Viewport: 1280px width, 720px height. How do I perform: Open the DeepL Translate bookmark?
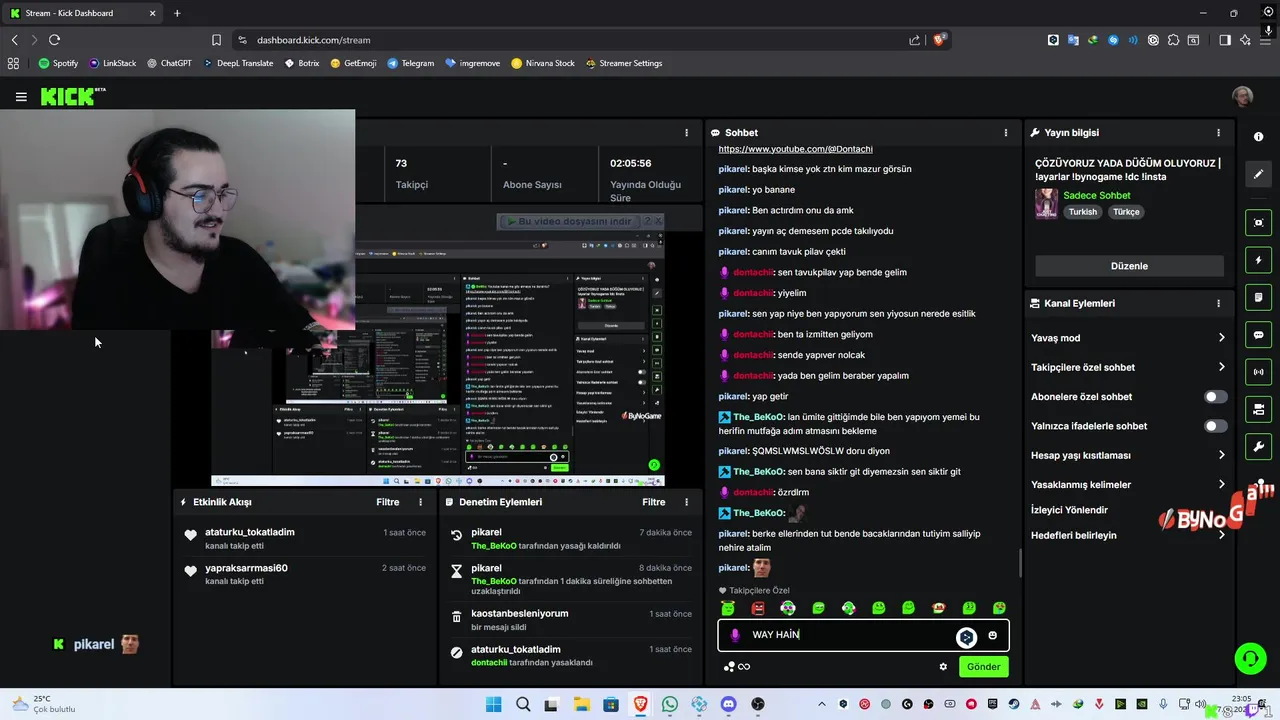[x=238, y=63]
